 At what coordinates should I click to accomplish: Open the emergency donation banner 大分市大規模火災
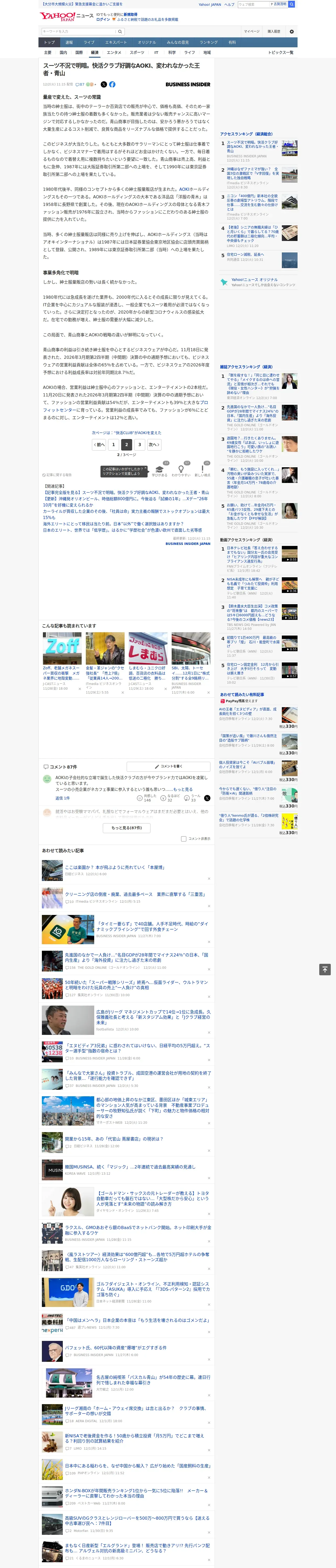pos(82,4)
